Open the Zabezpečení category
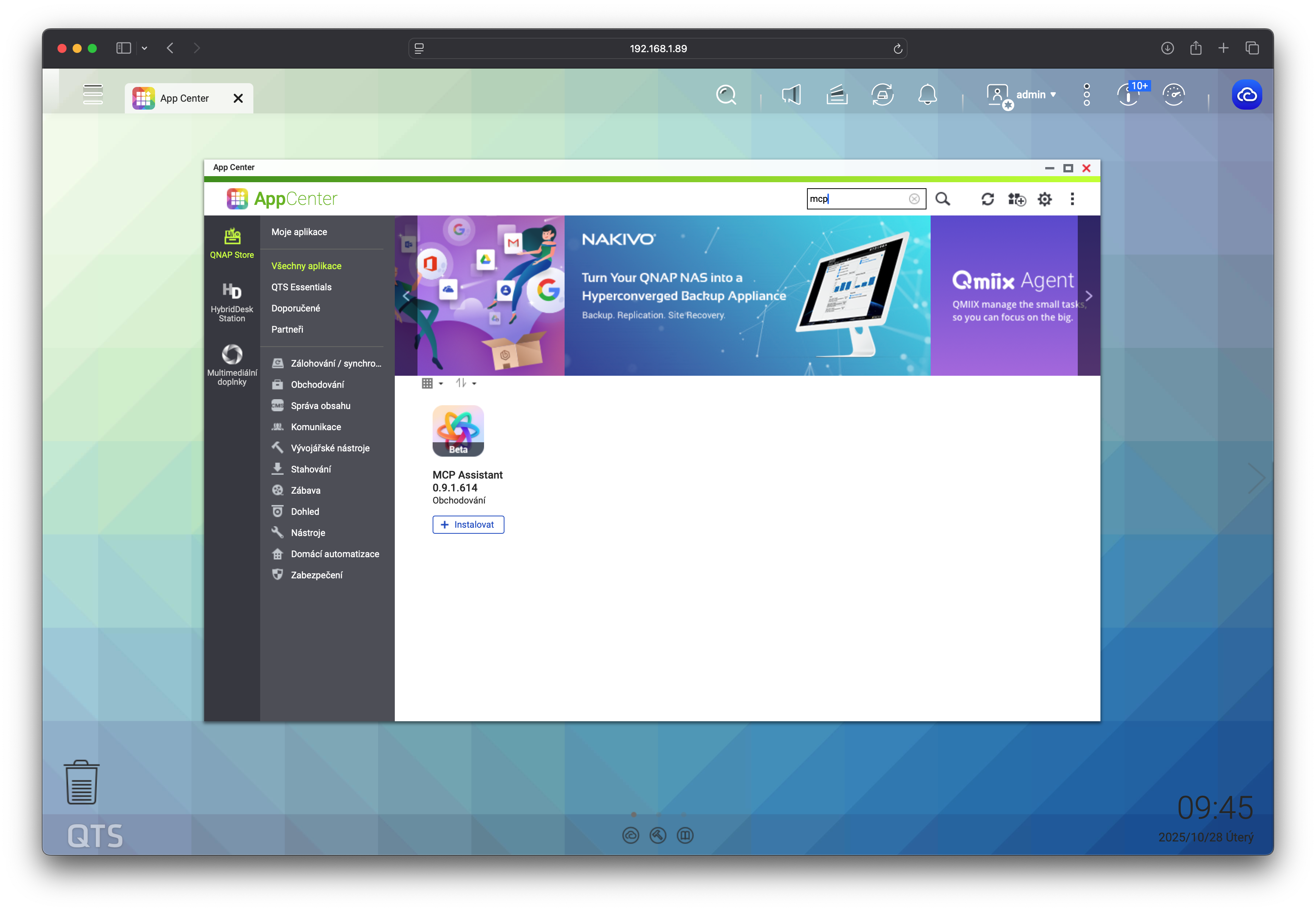1316x911 pixels. [316, 575]
